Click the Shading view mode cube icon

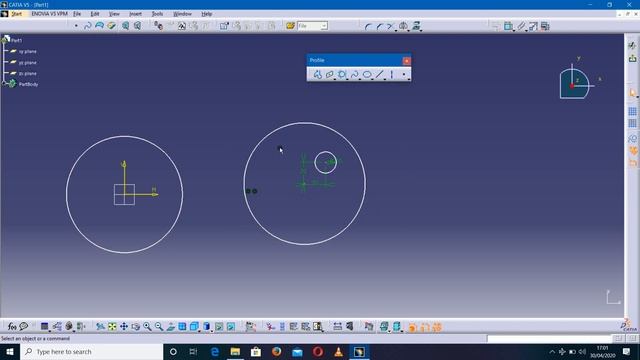tap(207, 327)
